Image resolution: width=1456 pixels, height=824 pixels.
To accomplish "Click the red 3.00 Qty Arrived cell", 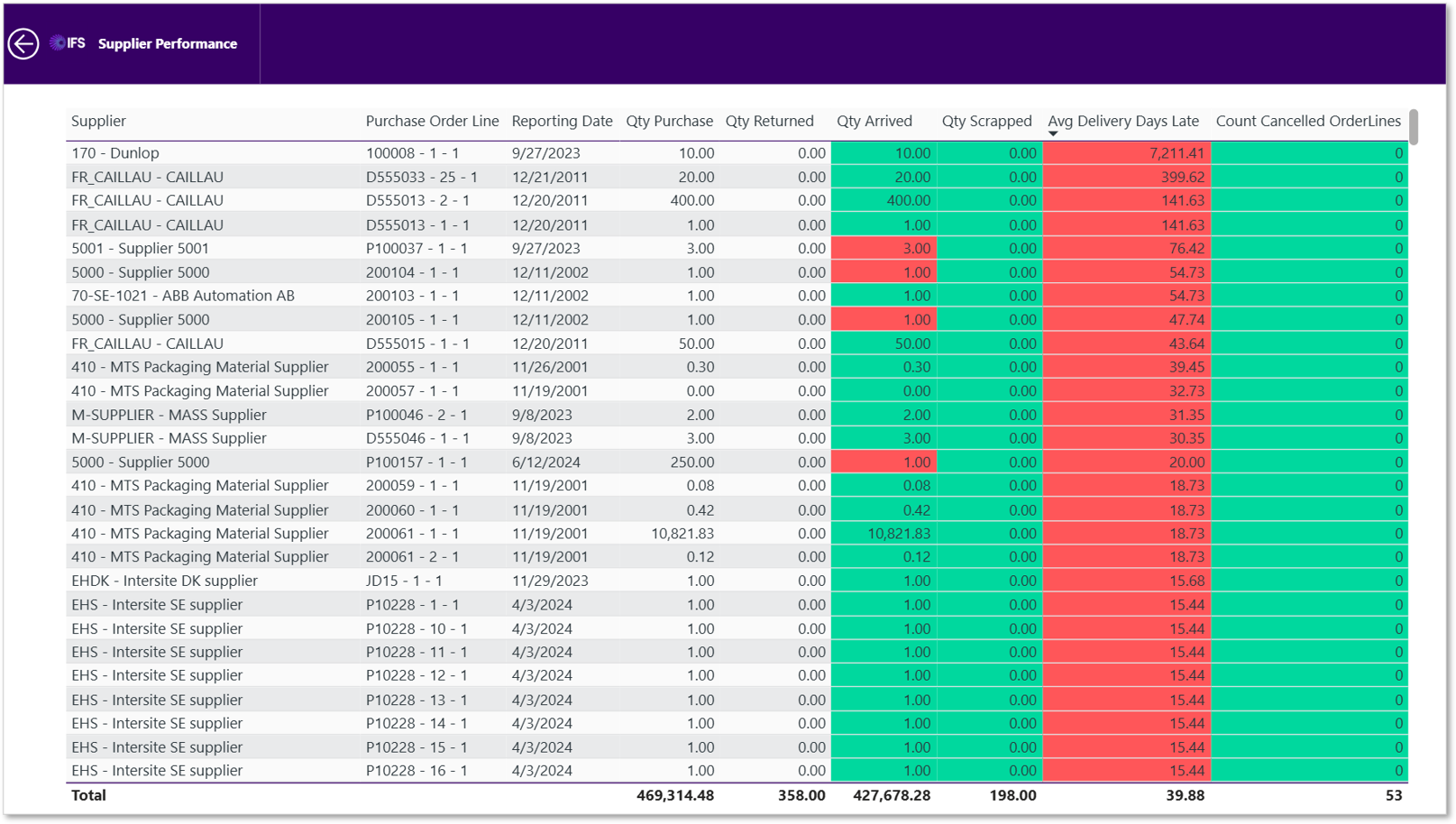I will 884,248.
